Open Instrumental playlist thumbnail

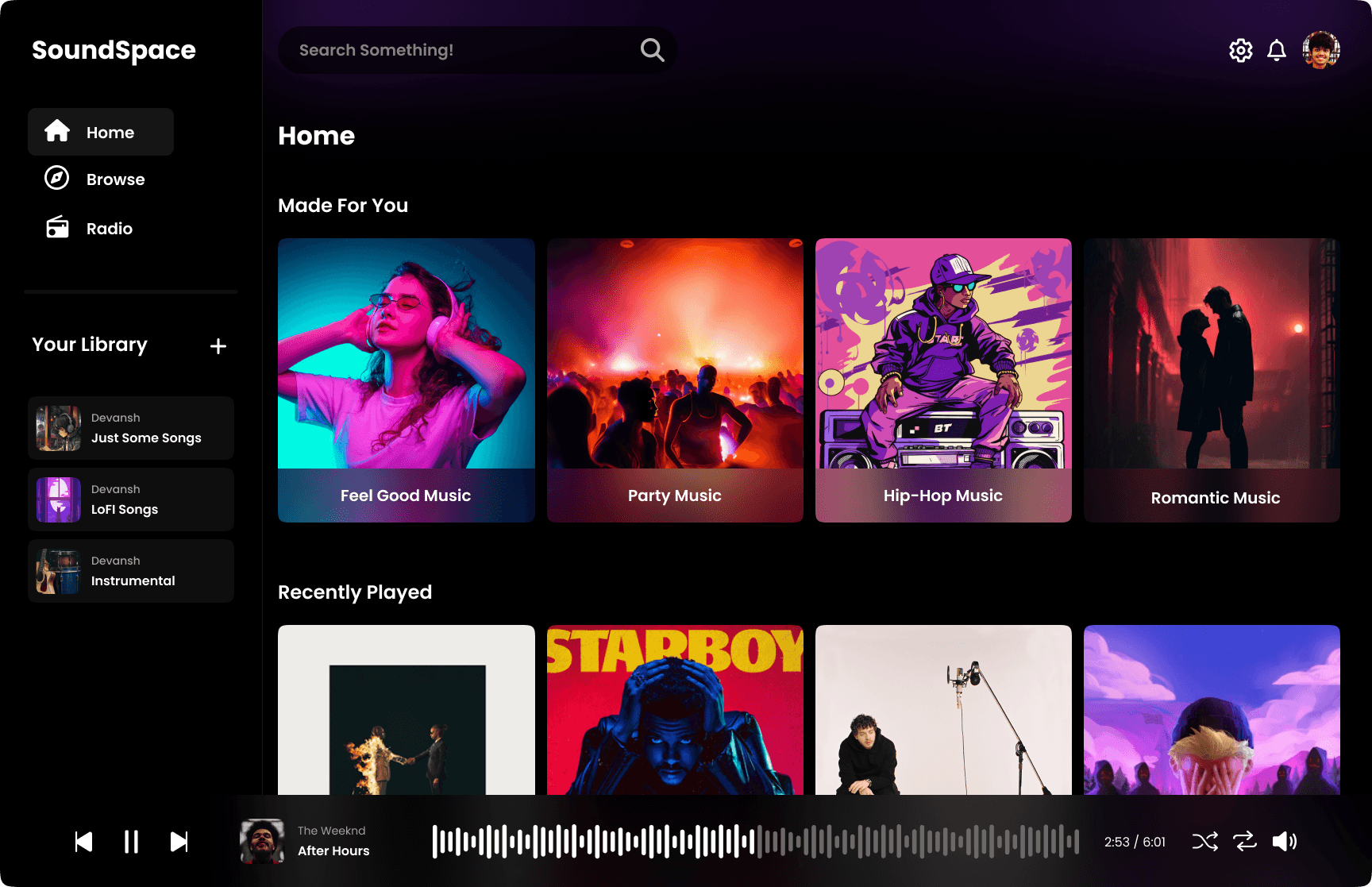click(59, 571)
